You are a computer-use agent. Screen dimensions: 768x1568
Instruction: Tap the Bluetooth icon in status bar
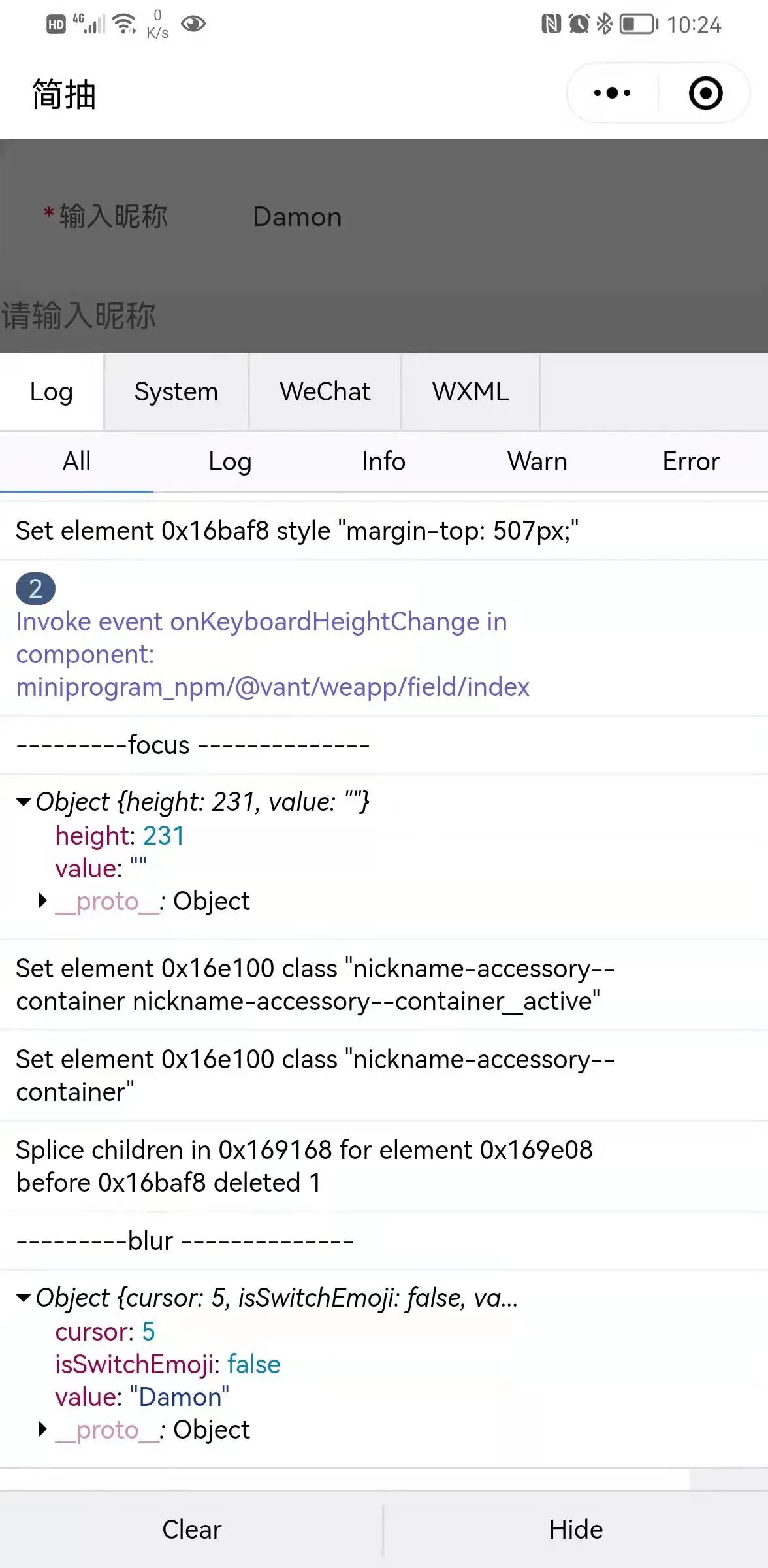604,24
